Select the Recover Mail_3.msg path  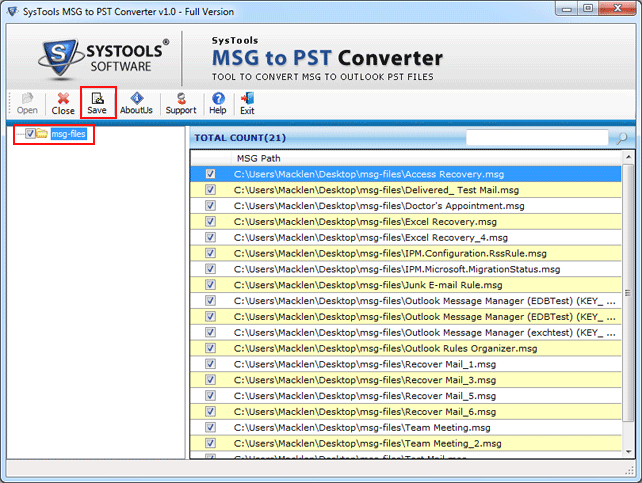[365, 380]
